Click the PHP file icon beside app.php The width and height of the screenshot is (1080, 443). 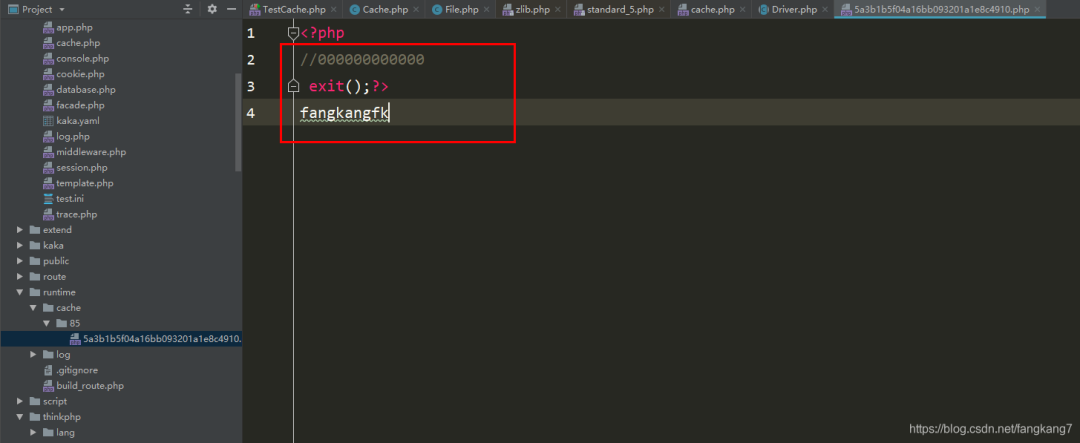(x=48, y=28)
